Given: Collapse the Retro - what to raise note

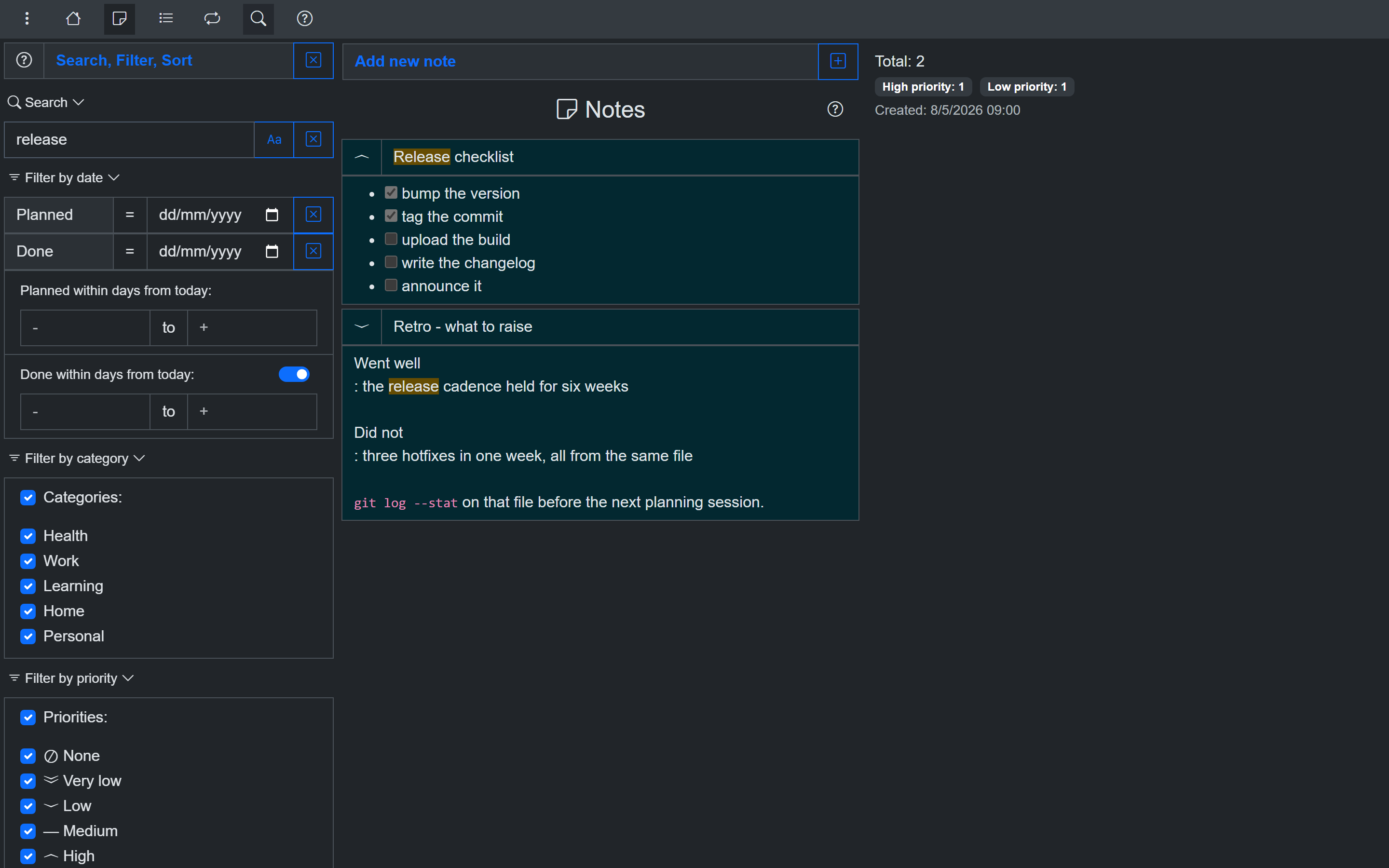Looking at the screenshot, I should (x=362, y=326).
